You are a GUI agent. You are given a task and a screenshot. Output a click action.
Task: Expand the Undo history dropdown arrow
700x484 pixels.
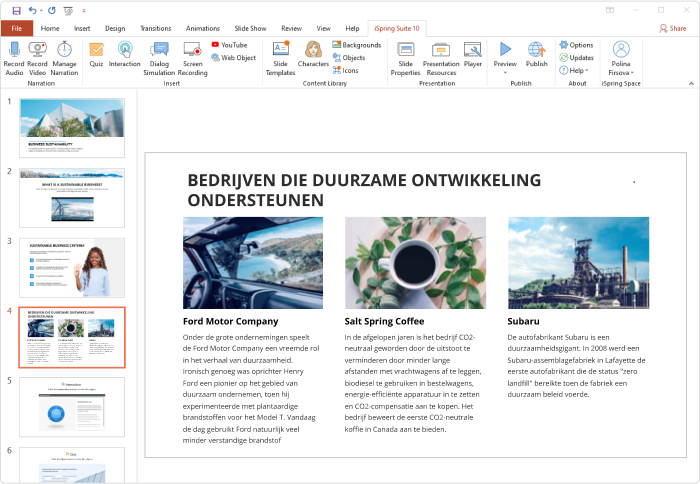pos(41,10)
